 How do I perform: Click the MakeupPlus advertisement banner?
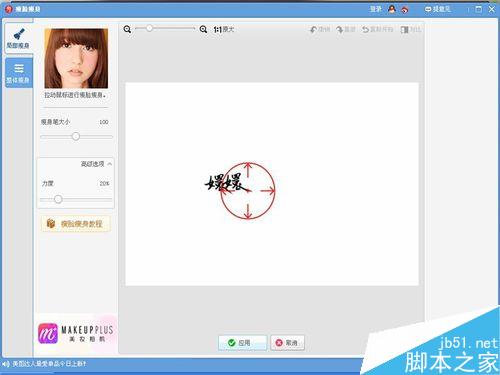(76, 333)
